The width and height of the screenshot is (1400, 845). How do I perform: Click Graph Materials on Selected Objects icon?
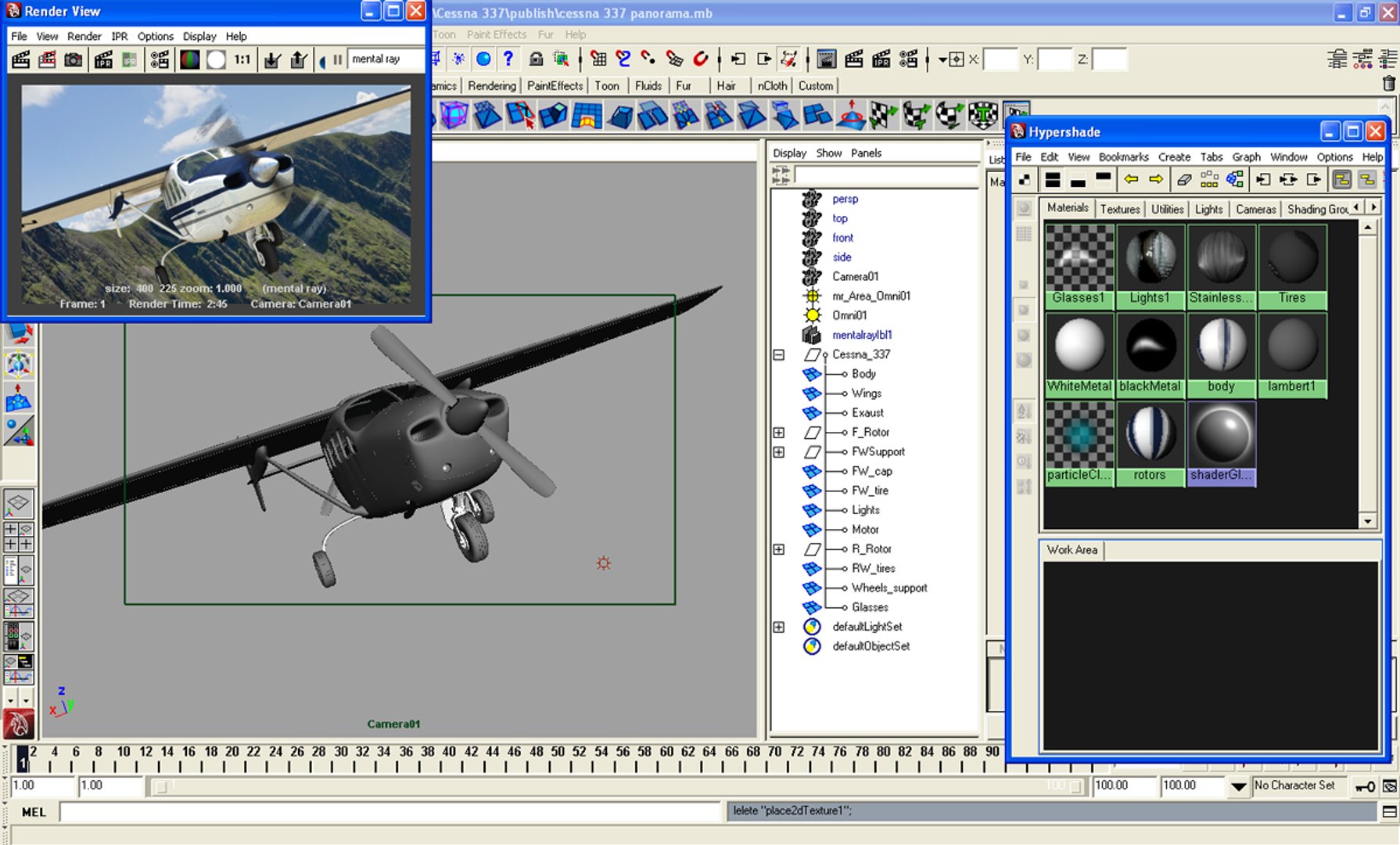coord(1235,180)
